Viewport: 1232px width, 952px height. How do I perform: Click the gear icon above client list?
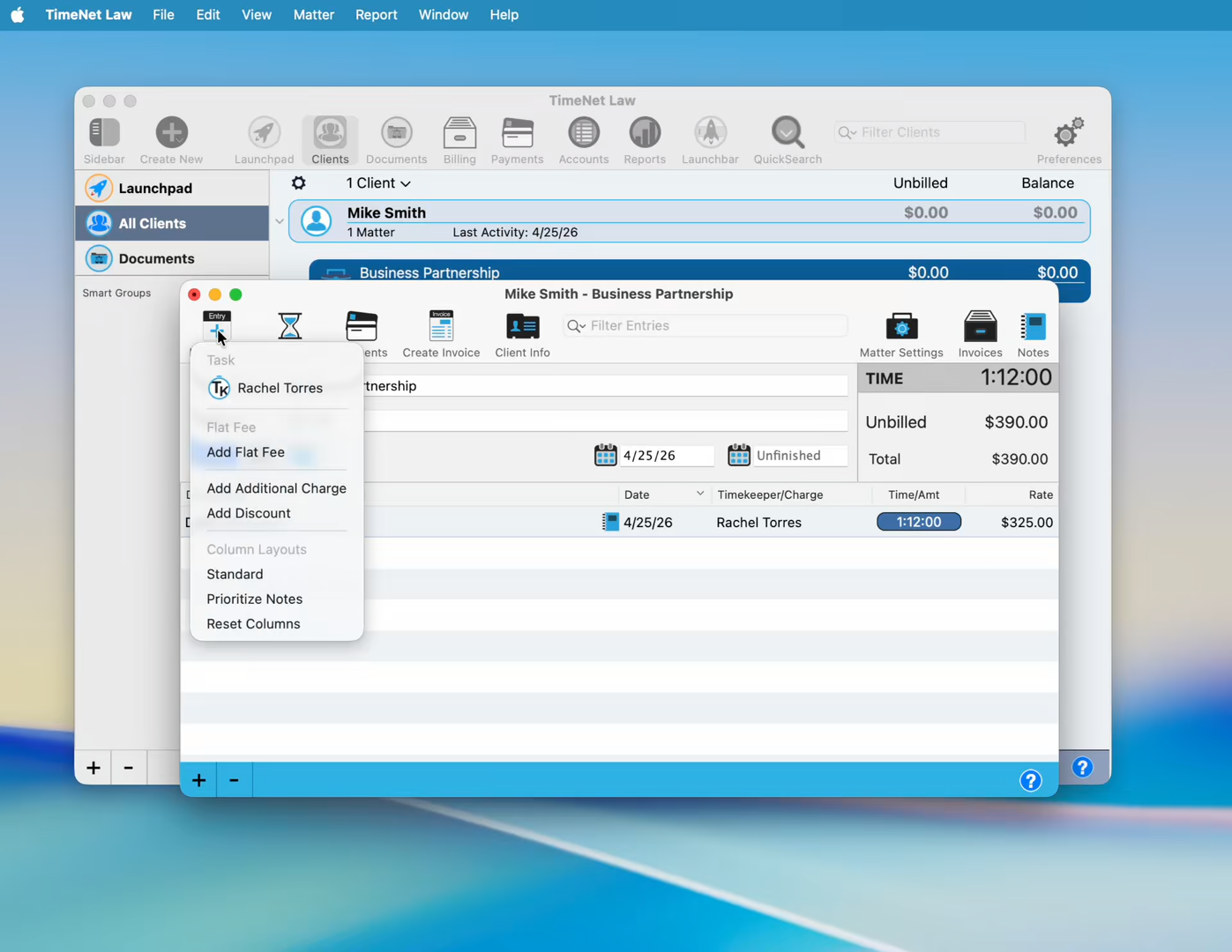click(x=299, y=183)
